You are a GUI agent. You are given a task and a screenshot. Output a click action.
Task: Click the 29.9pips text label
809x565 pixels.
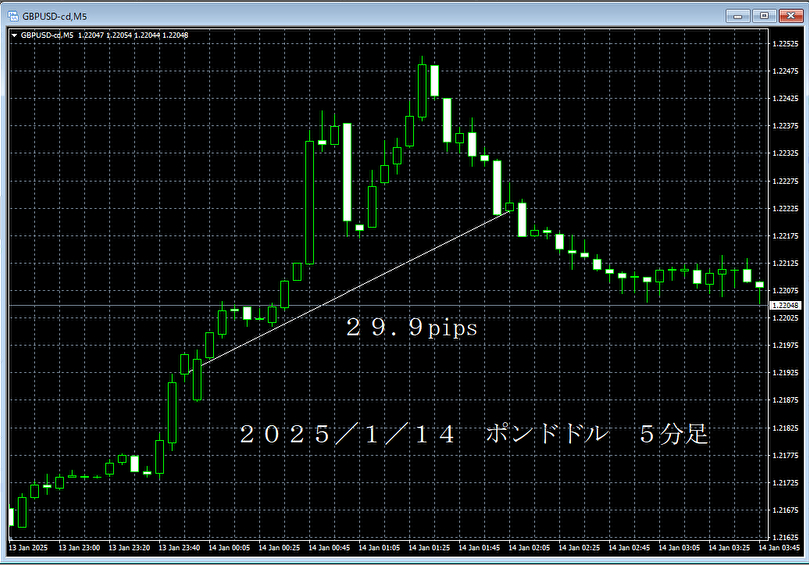pos(411,328)
